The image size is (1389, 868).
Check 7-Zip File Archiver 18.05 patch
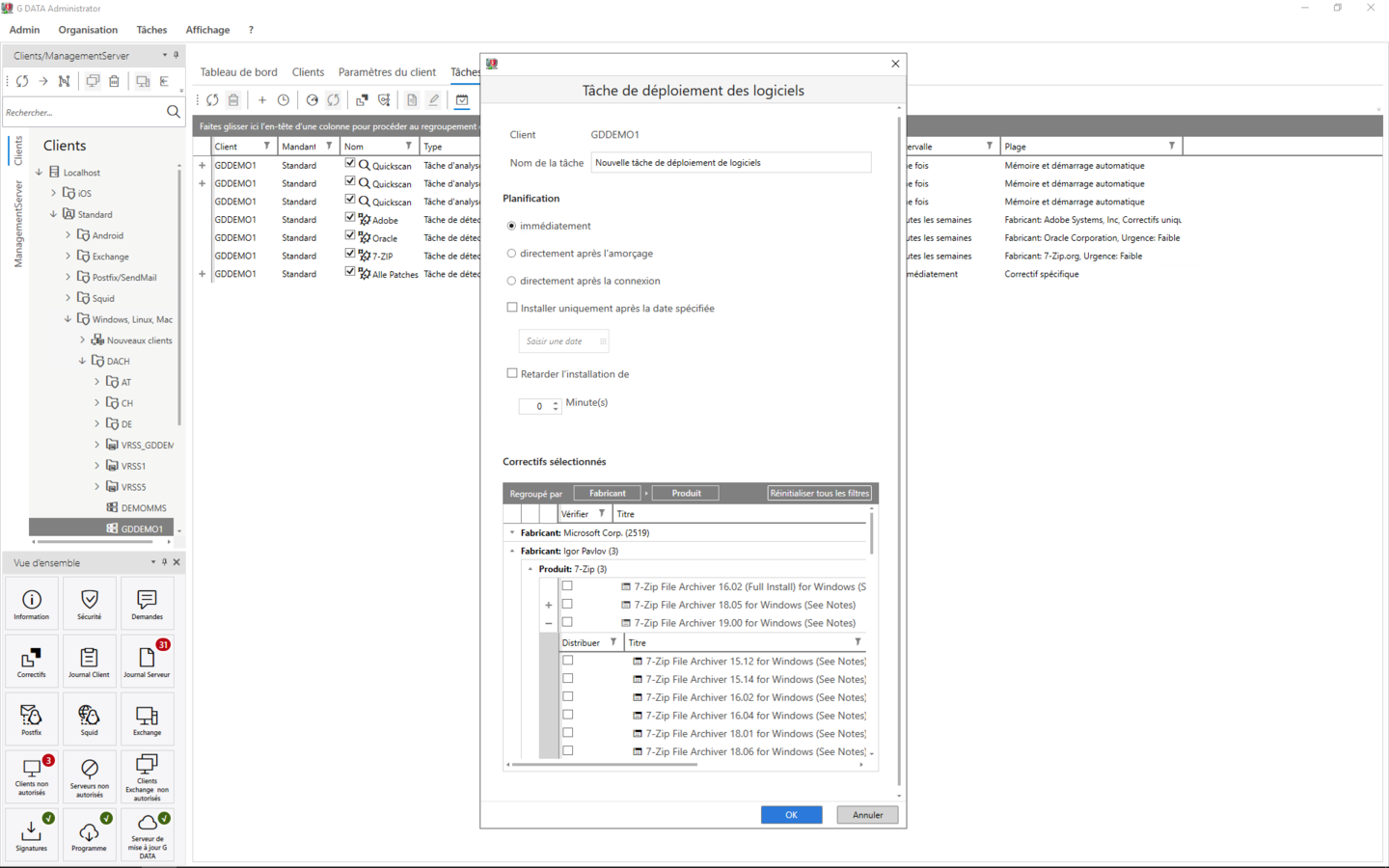pyautogui.click(x=567, y=604)
